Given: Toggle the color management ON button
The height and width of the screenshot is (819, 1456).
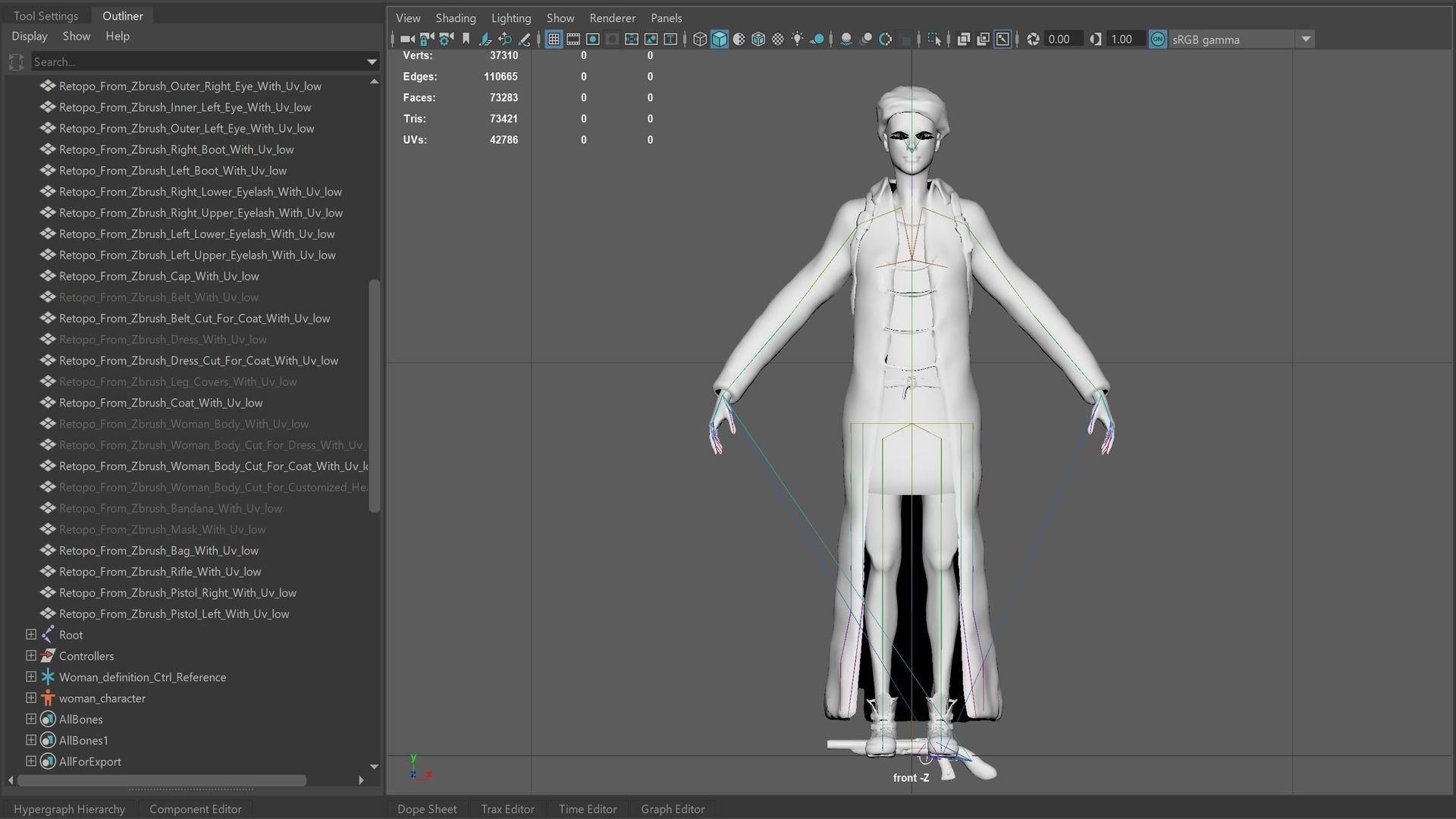Looking at the screenshot, I should pos(1157,39).
